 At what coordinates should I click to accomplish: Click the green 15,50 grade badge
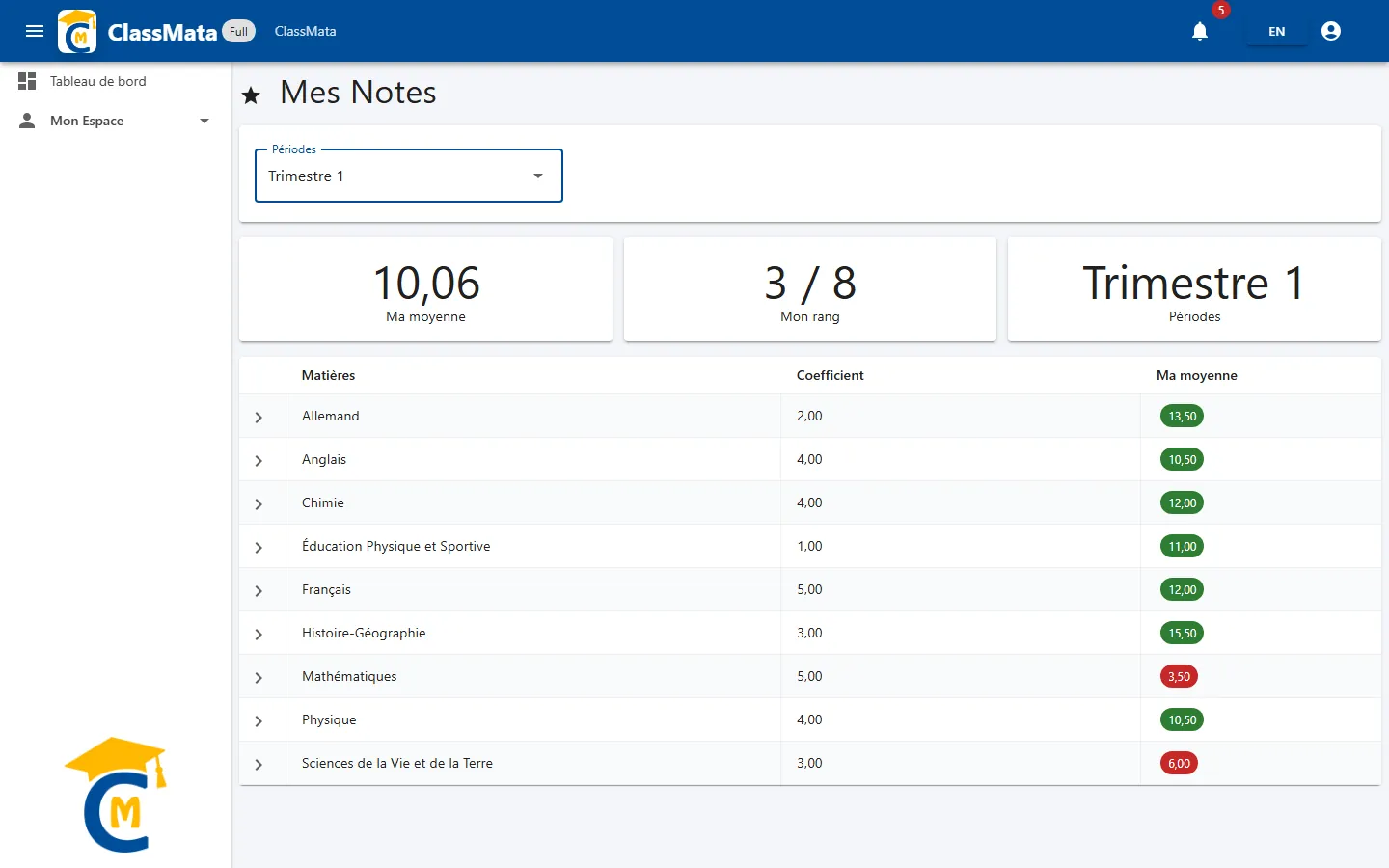click(x=1182, y=634)
